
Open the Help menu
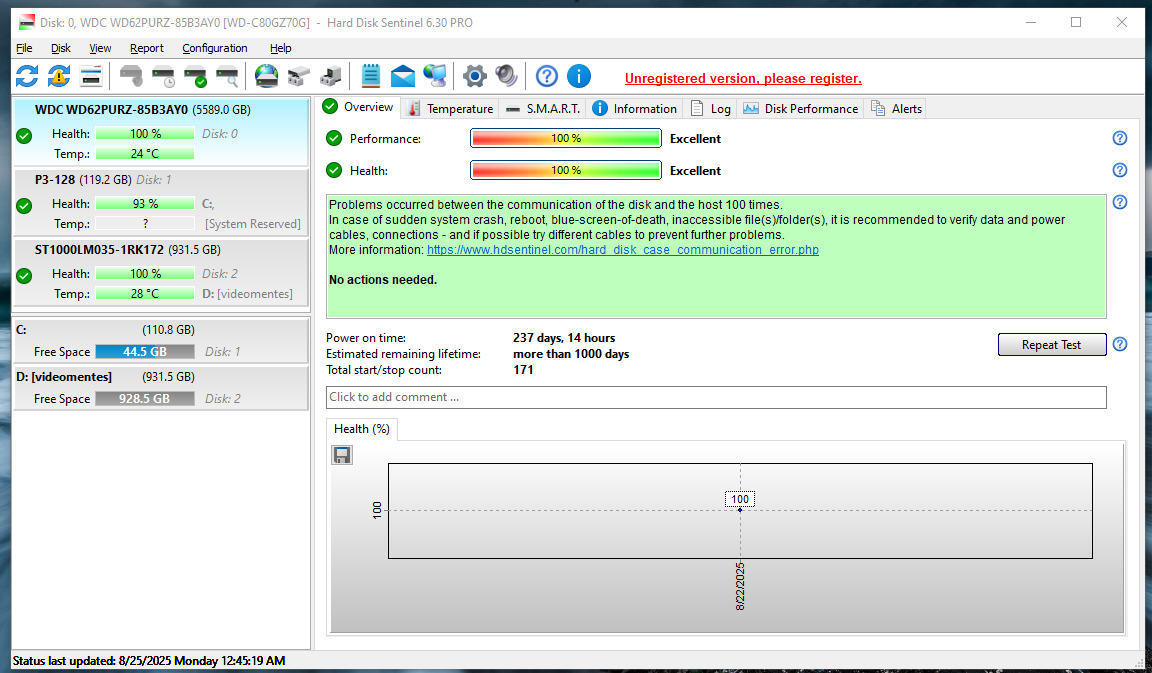point(281,48)
